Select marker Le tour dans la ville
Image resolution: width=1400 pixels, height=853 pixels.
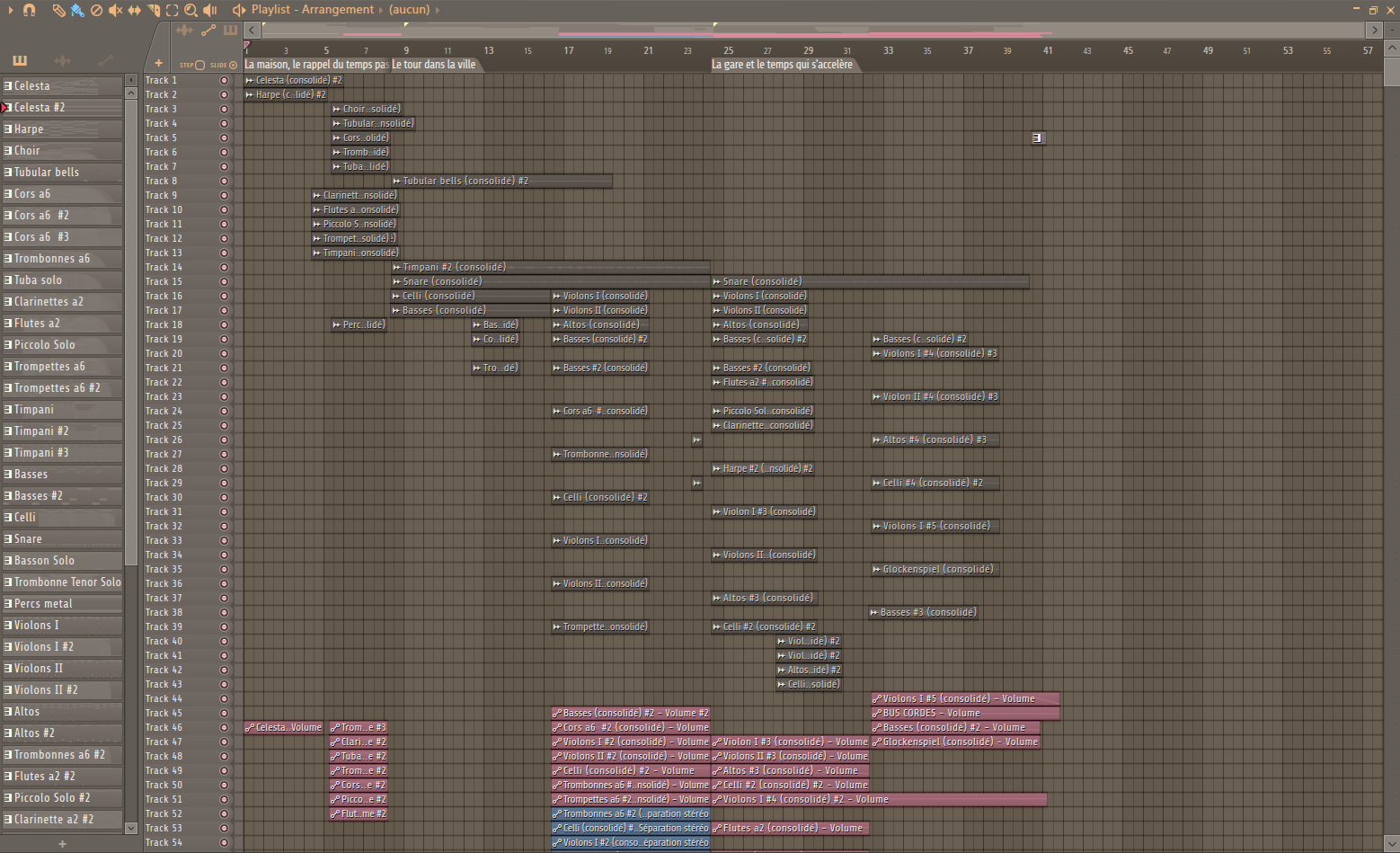click(434, 65)
